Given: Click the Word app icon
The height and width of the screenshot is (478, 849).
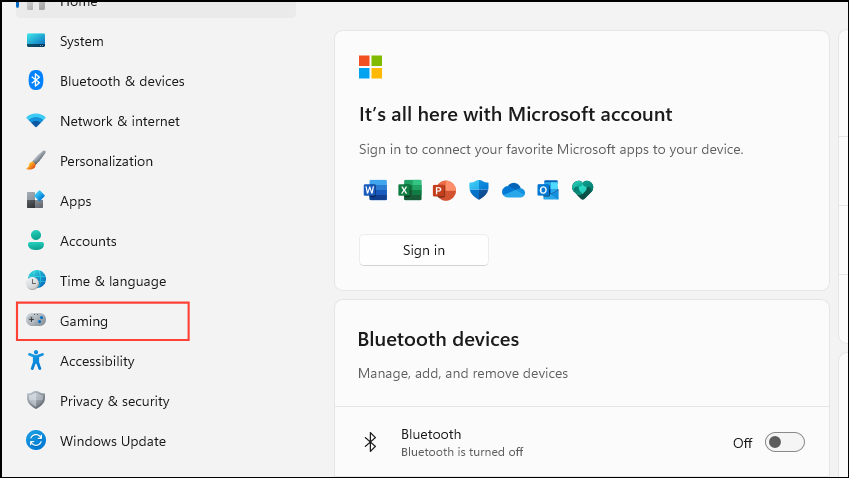Looking at the screenshot, I should point(375,190).
